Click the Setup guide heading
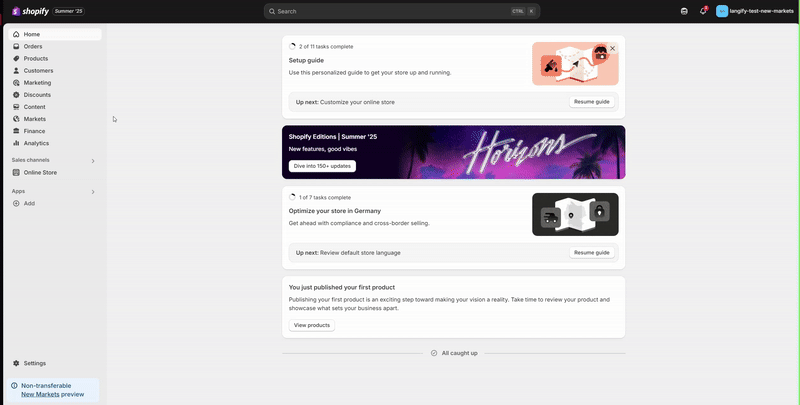 click(306, 60)
